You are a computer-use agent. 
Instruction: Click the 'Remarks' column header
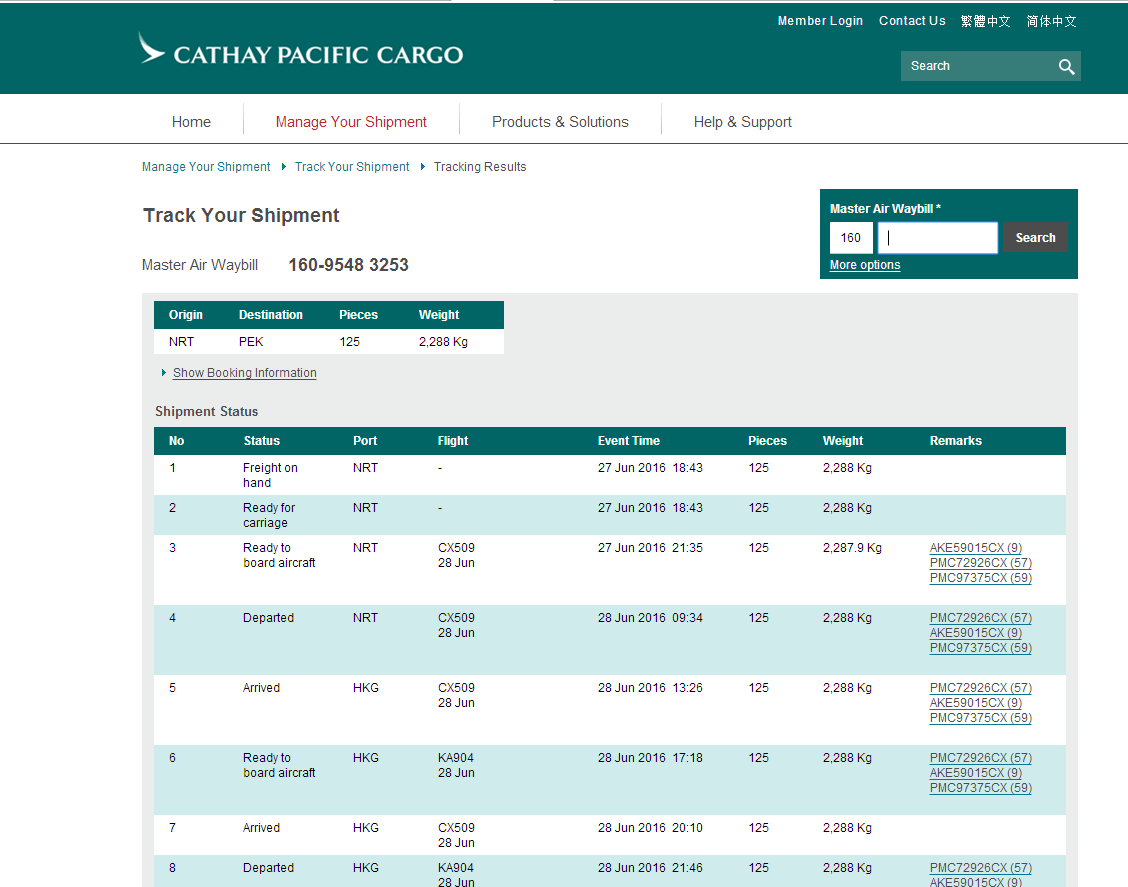[955, 440]
